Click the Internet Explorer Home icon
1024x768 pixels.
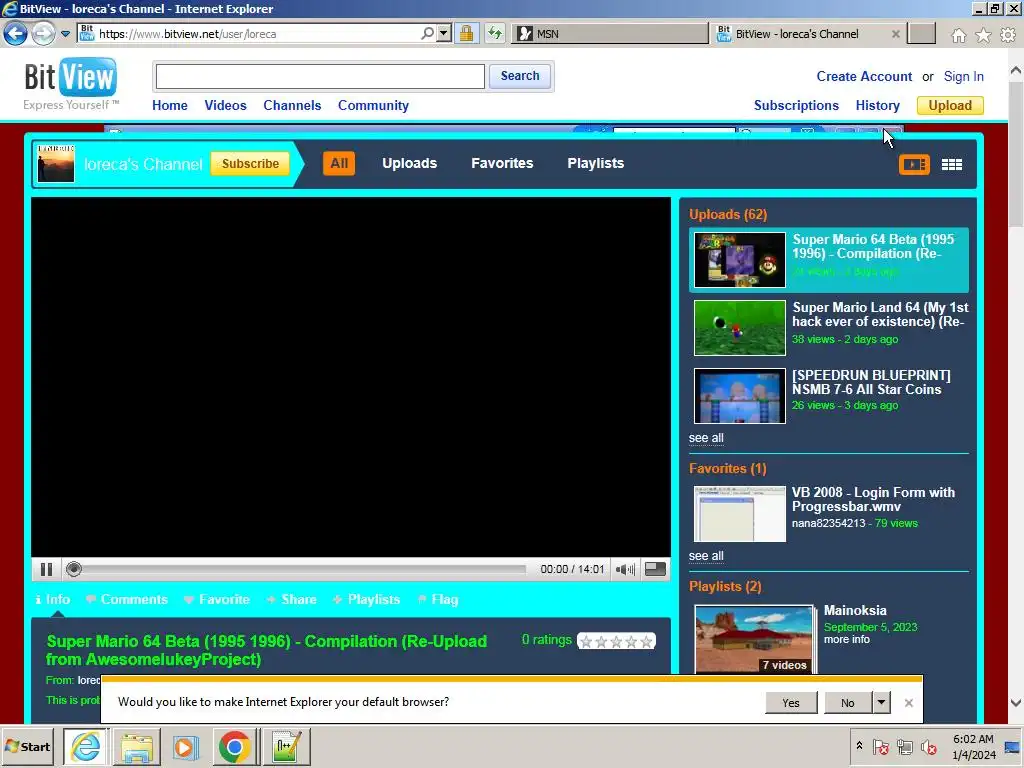pyautogui.click(x=958, y=35)
